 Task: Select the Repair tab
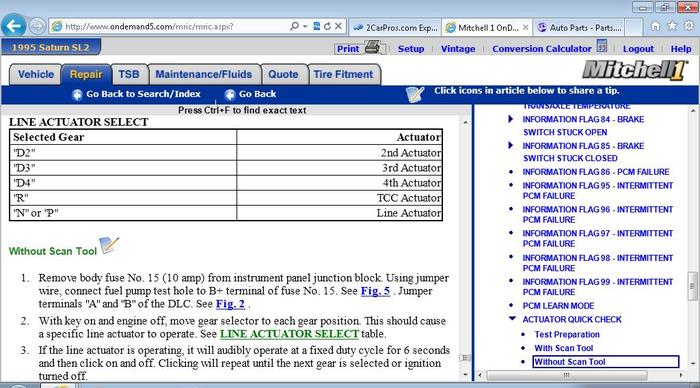point(86,75)
